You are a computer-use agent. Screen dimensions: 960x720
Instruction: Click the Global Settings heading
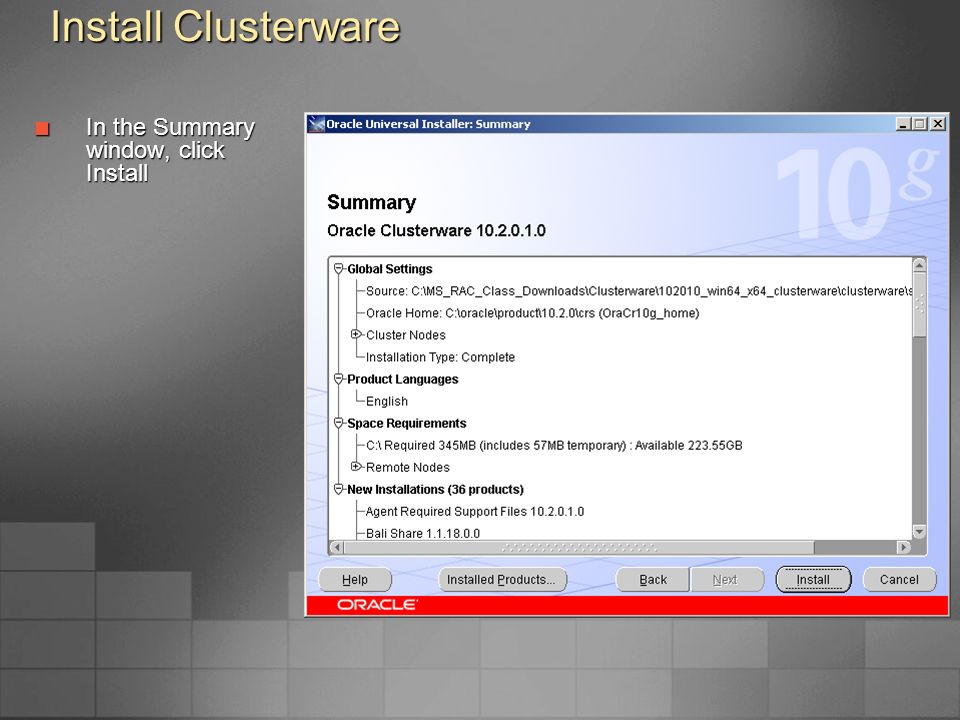(389, 269)
